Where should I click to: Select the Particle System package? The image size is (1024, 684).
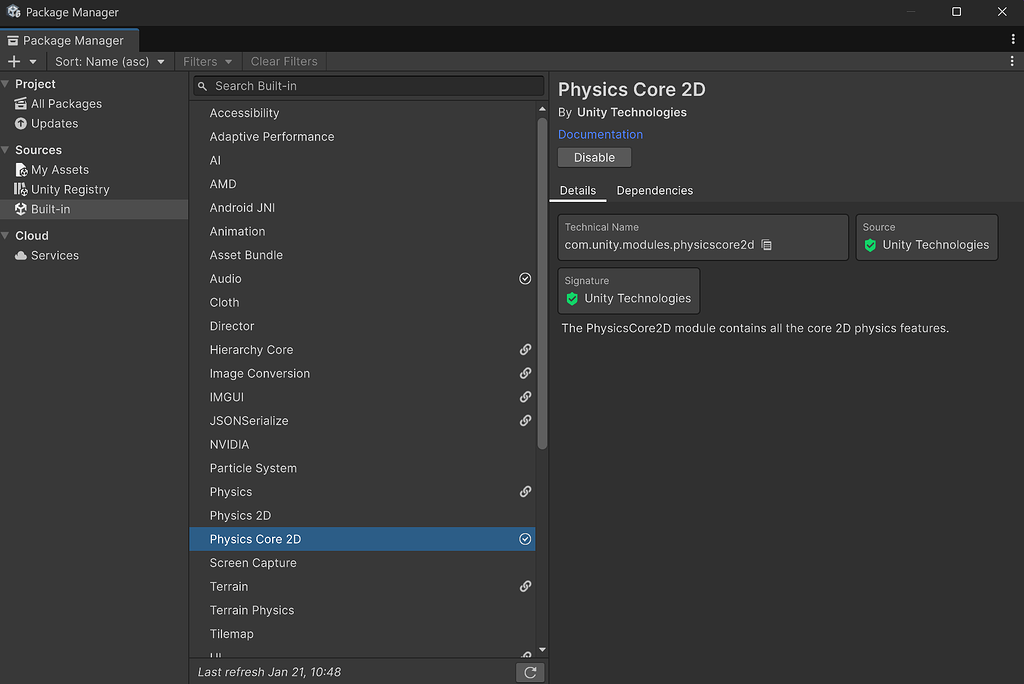(362, 468)
